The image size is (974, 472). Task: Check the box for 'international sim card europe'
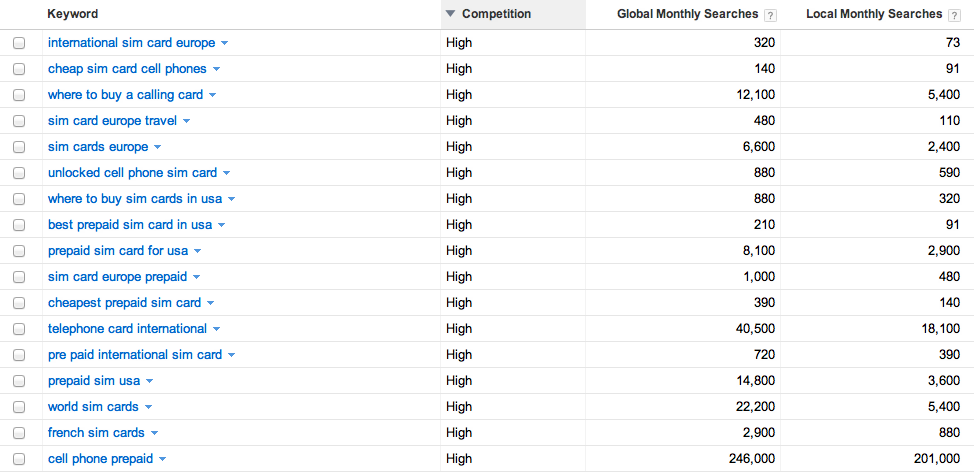19,44
